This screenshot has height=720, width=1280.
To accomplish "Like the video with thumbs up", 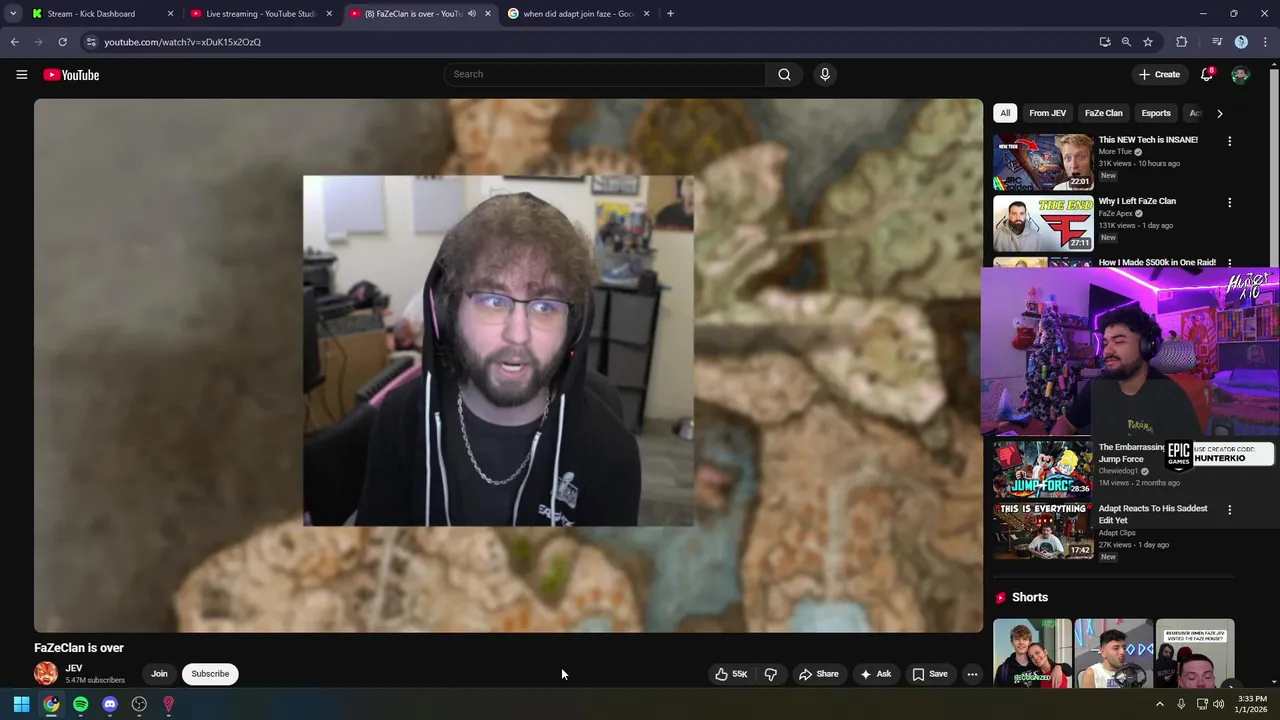I will coord(731,674).
